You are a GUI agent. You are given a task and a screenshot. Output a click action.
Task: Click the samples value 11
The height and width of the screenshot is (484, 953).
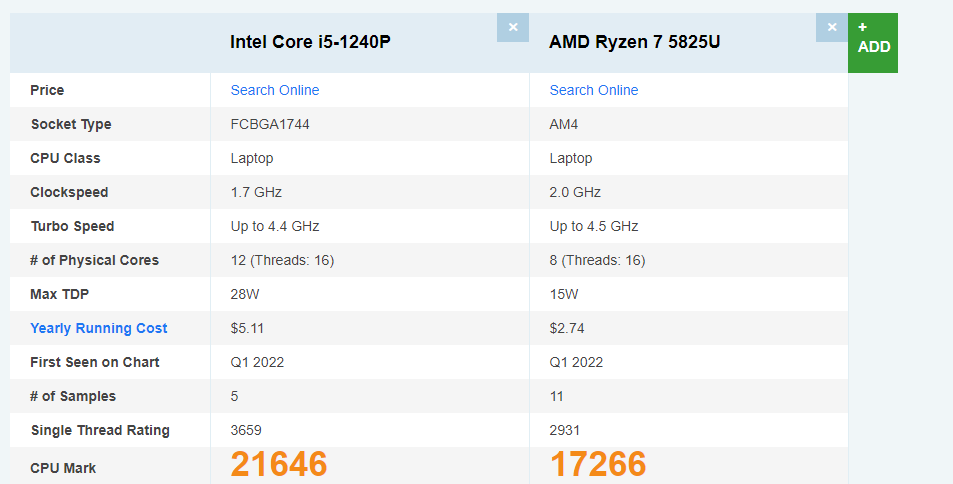click(556, 396)
